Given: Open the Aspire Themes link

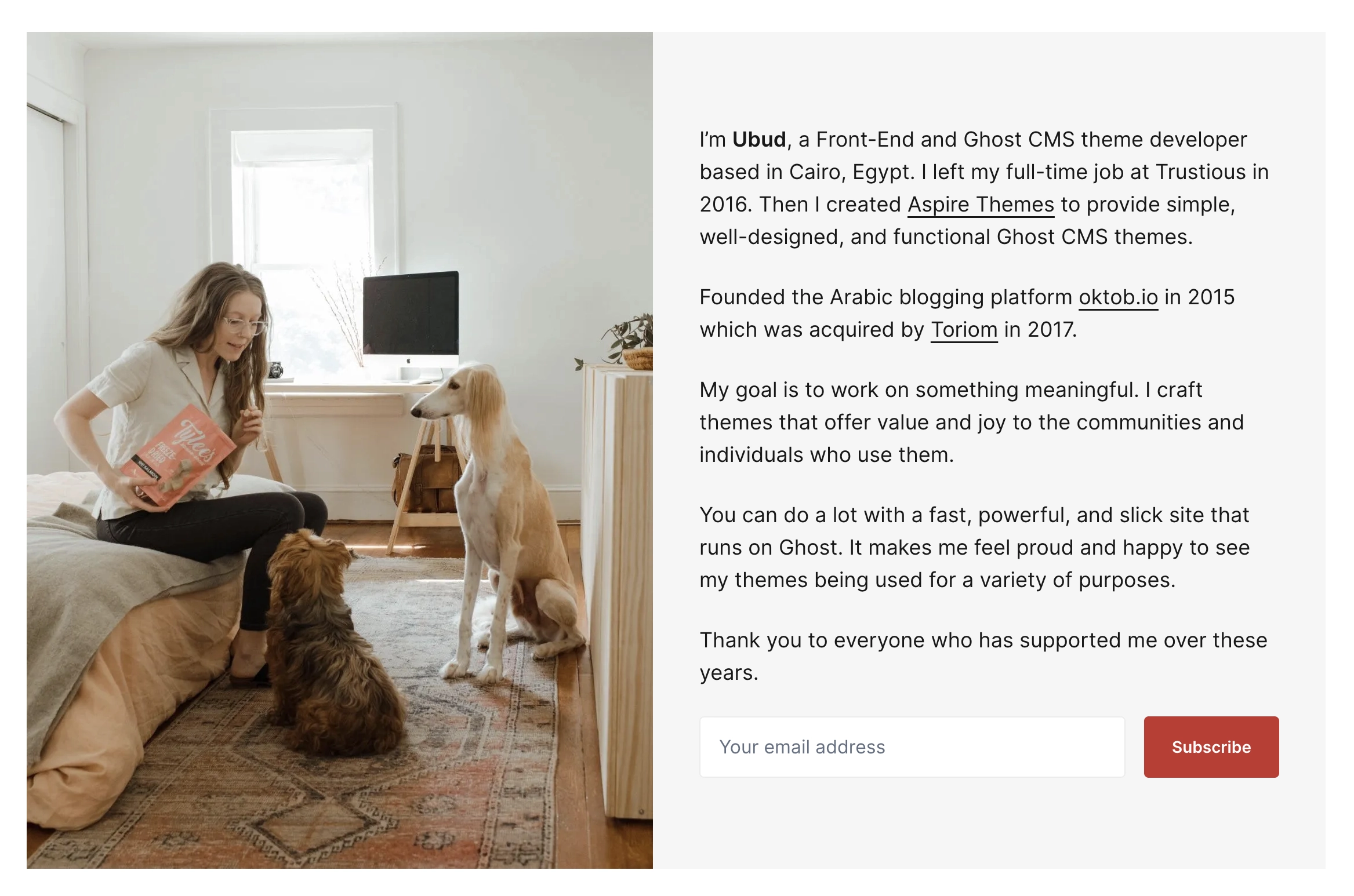Looking at the screenshot, I should tap(981, 205).
